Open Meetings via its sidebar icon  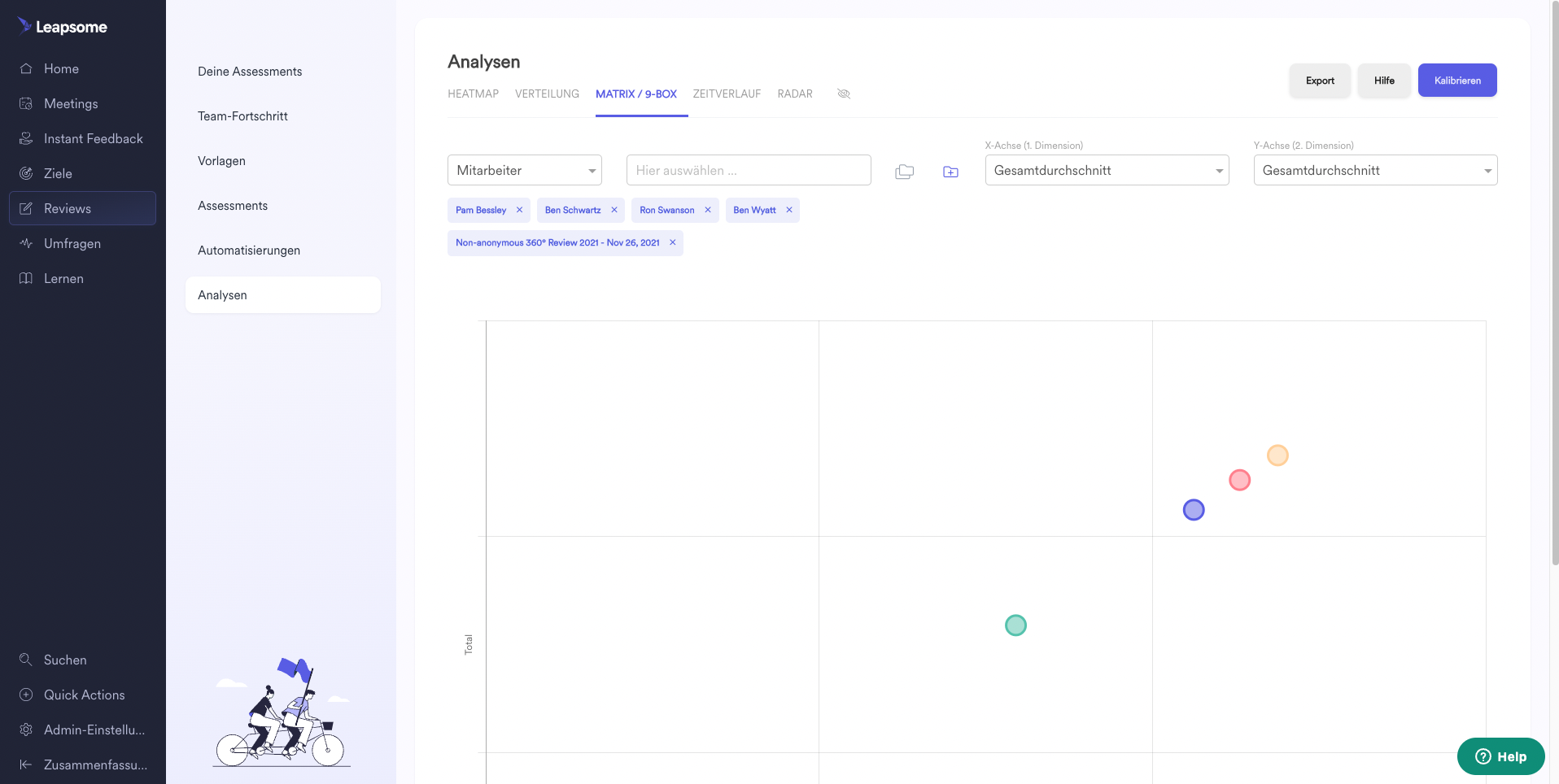tap(26, 103)
